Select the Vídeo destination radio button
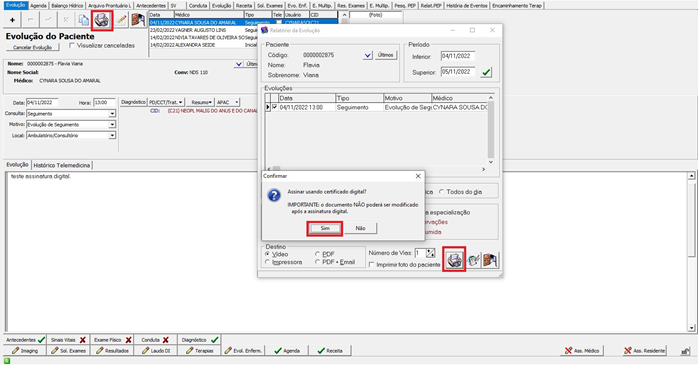698x373 pixels. point(267,254)
